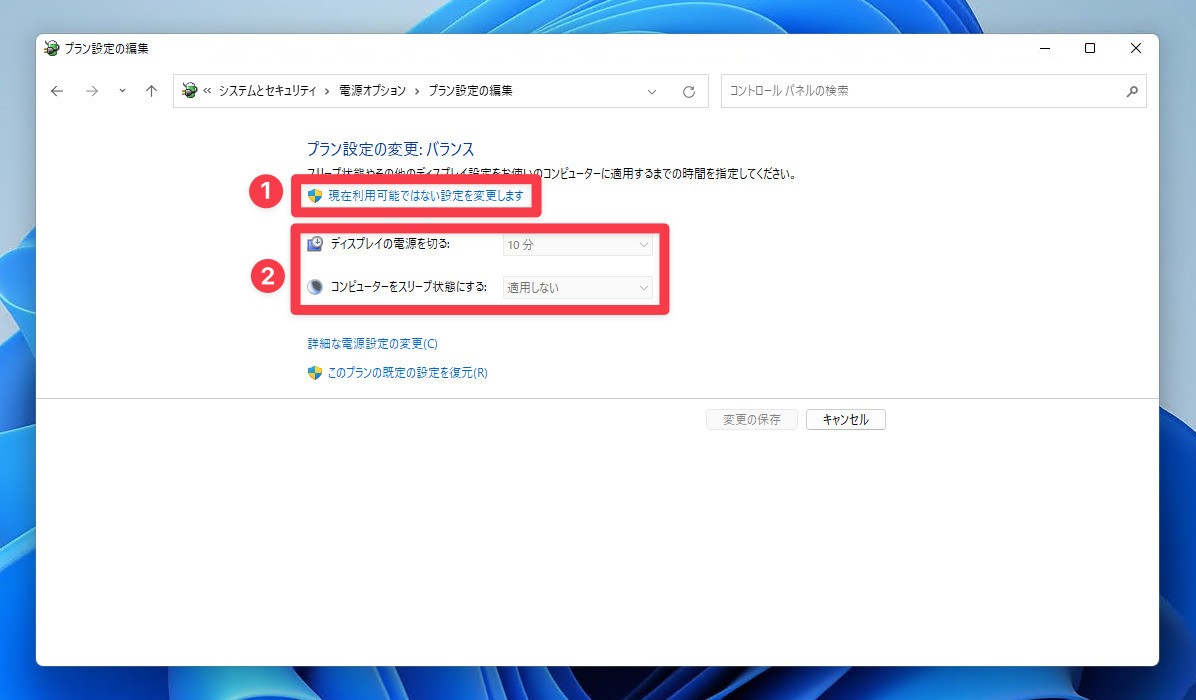Click the forward navigation arrow
The height and width of the screenshot is (700, 1196).
pos(92,92)
